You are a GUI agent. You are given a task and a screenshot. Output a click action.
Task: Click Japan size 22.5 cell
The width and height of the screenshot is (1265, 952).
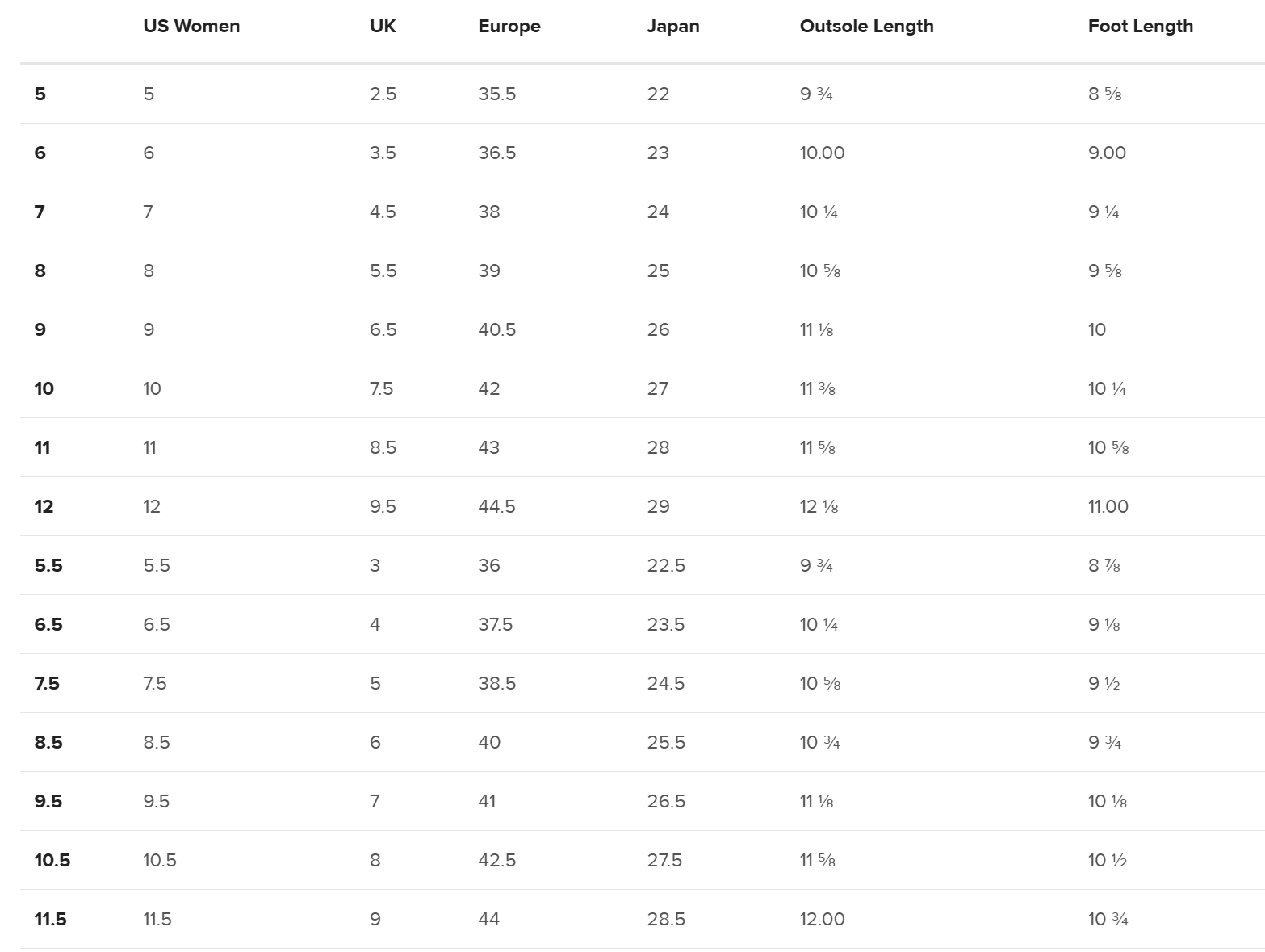point(665,565)
